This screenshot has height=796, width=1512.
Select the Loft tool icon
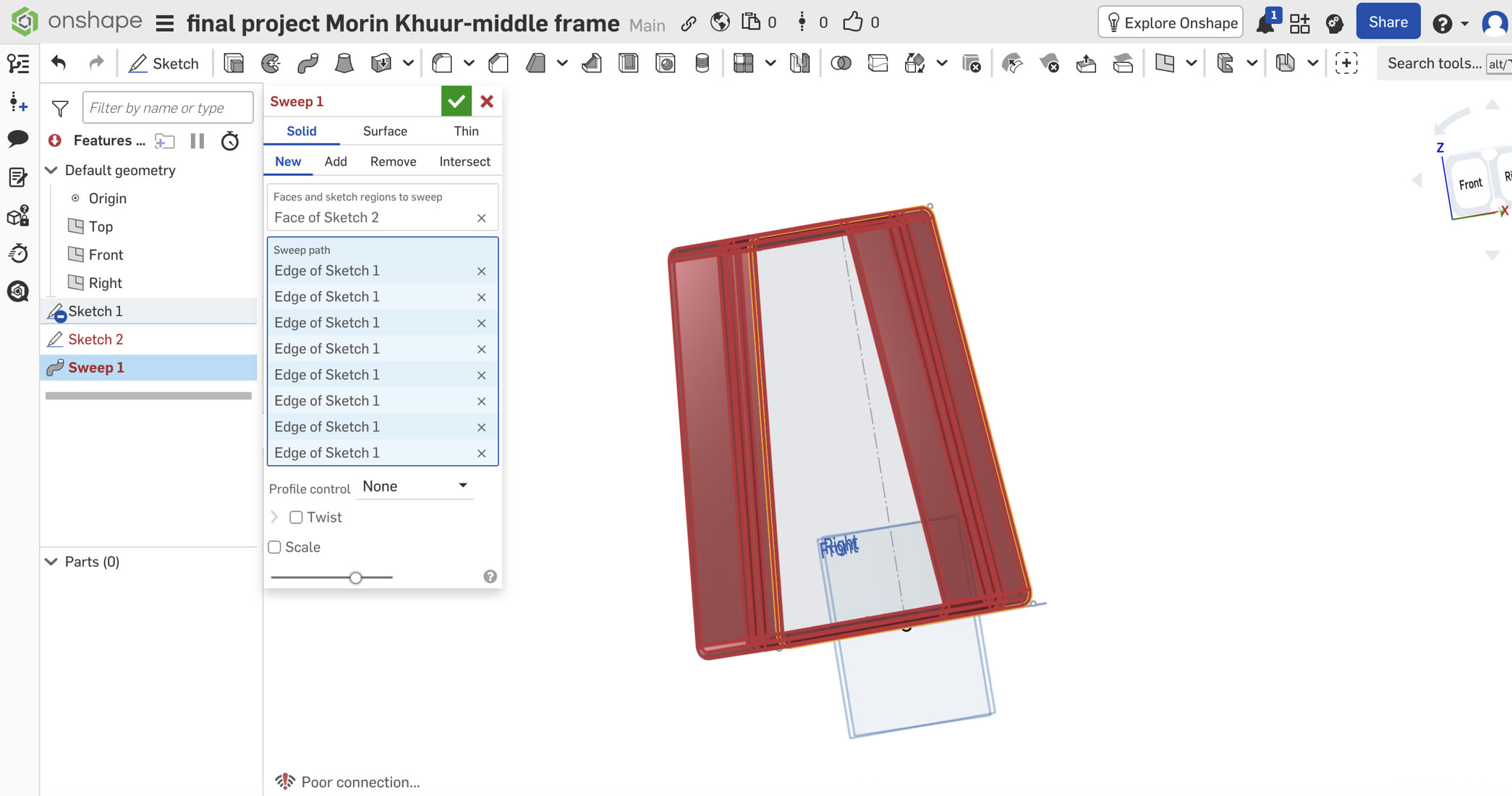point(344,63)
